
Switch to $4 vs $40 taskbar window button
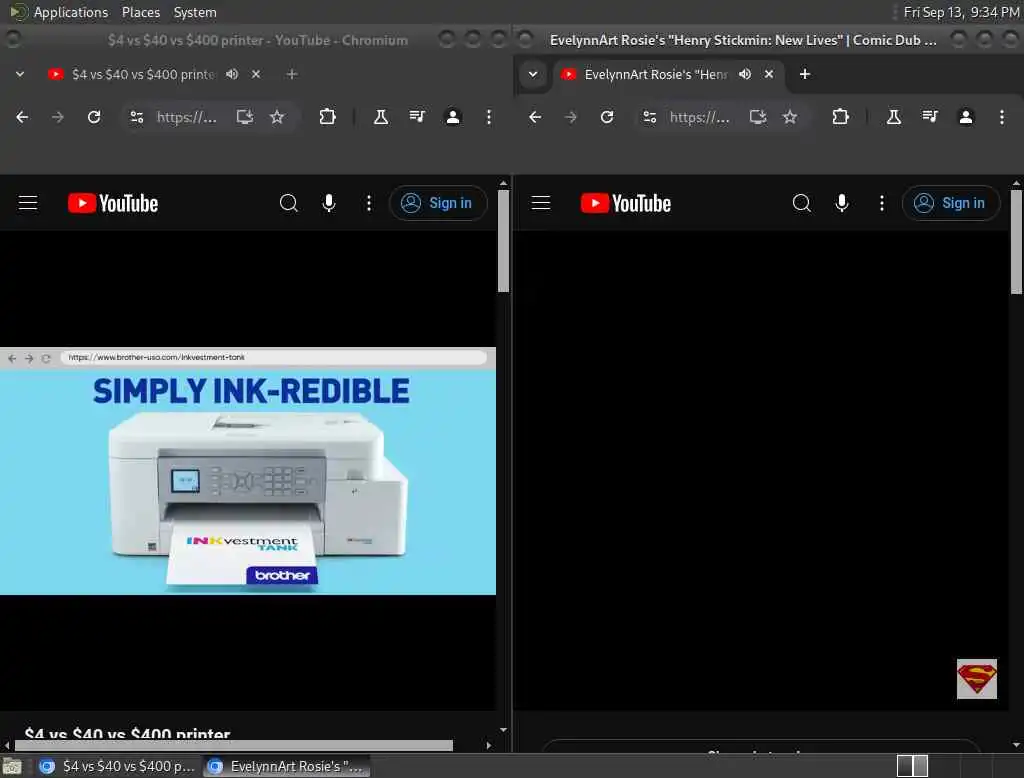(116, 766)
